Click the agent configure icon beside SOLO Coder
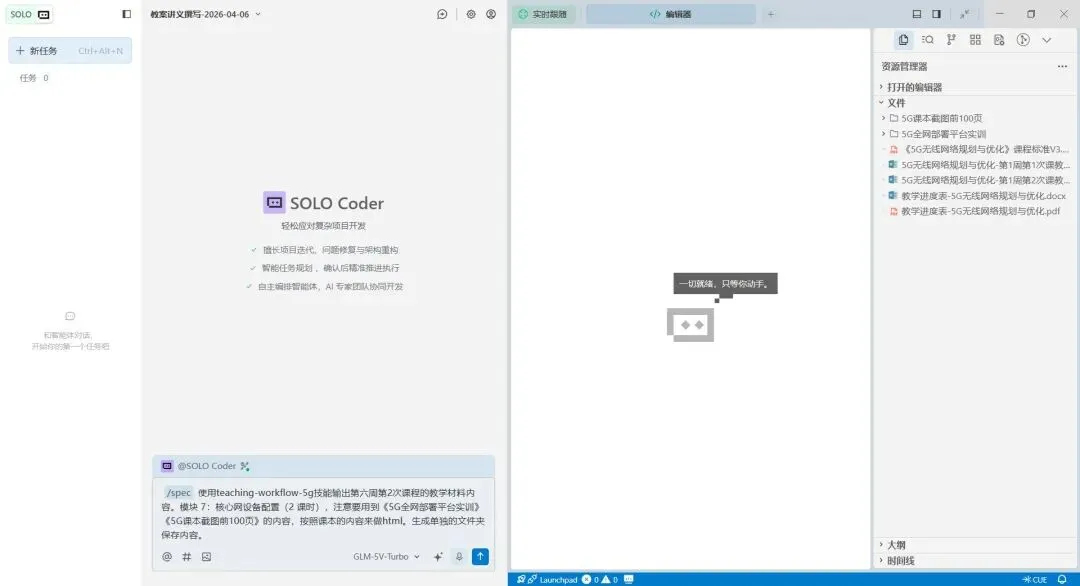This screenshot has height=586, width=1080. [x=245, y=466]
